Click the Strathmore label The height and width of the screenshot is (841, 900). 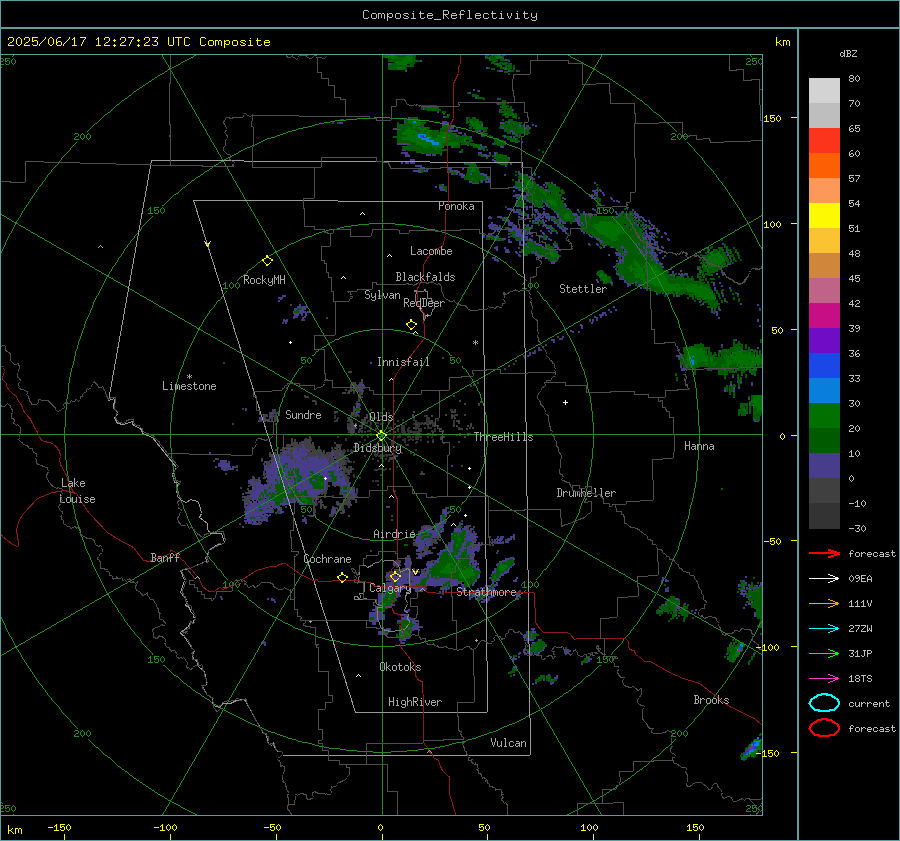click(x=486, y=592)
